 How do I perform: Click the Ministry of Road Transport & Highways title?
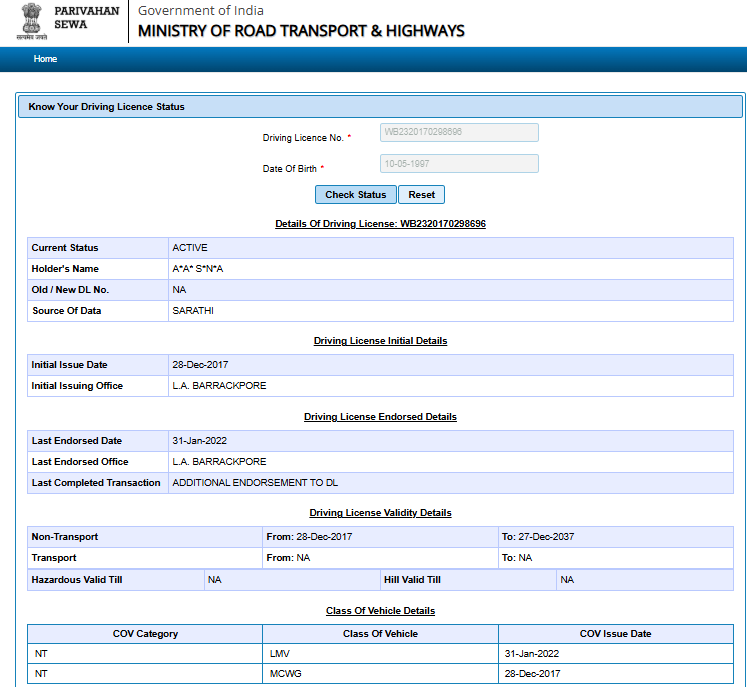[x=301, y=30]
